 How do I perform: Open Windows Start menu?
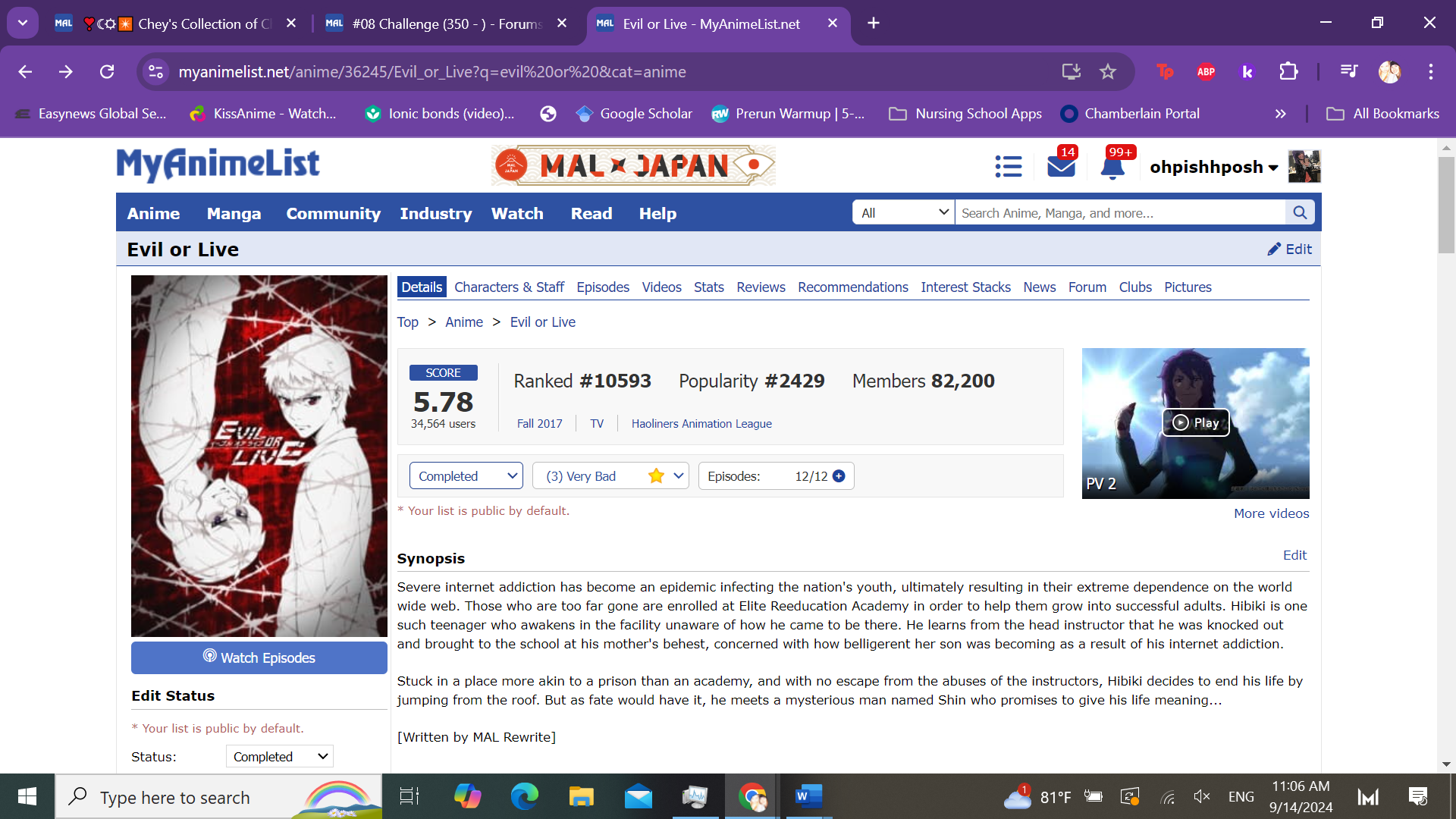coord(27,796)
